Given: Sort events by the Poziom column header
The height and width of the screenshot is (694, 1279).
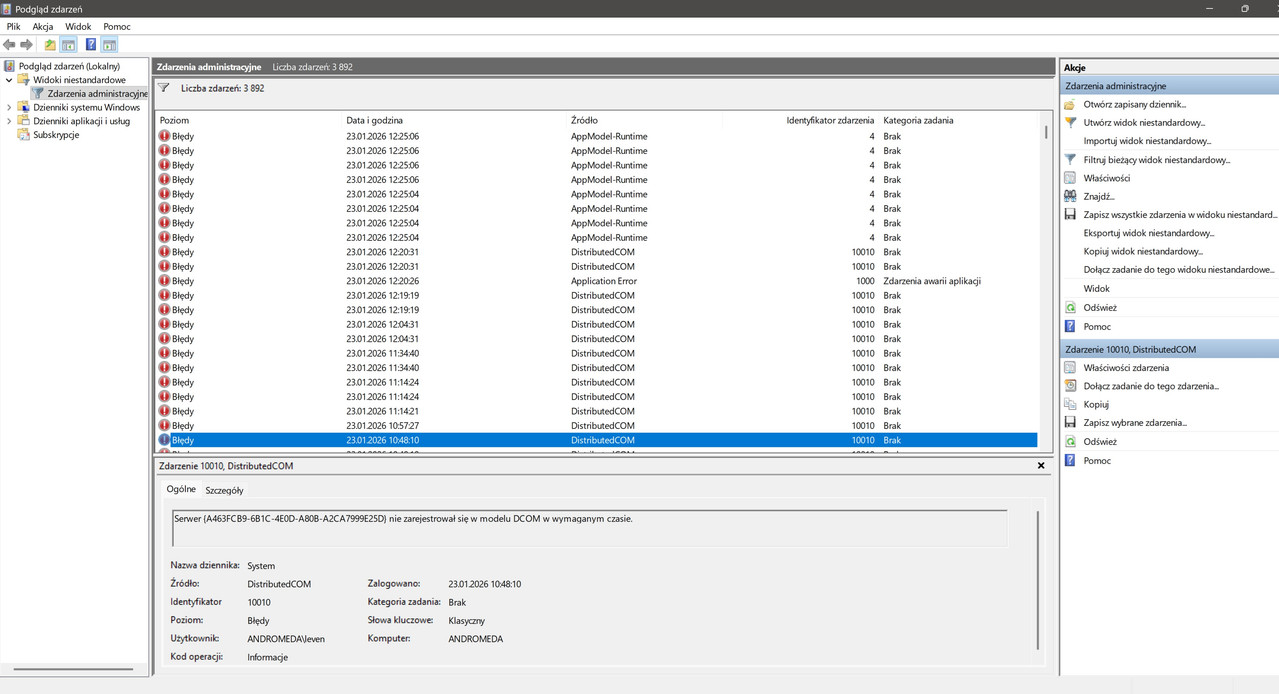Looking at the screenshot, I should (x=249, y=120).
